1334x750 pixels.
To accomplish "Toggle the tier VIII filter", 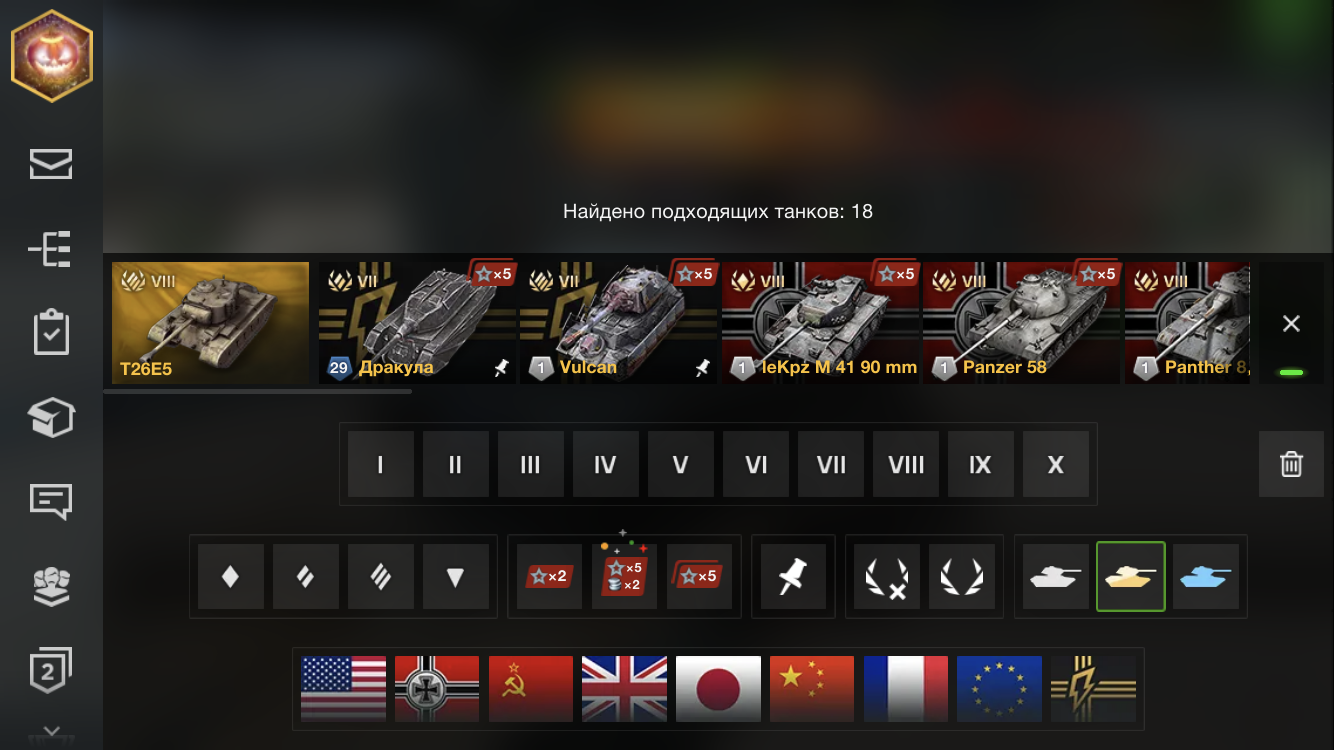I will coord(906,464).
